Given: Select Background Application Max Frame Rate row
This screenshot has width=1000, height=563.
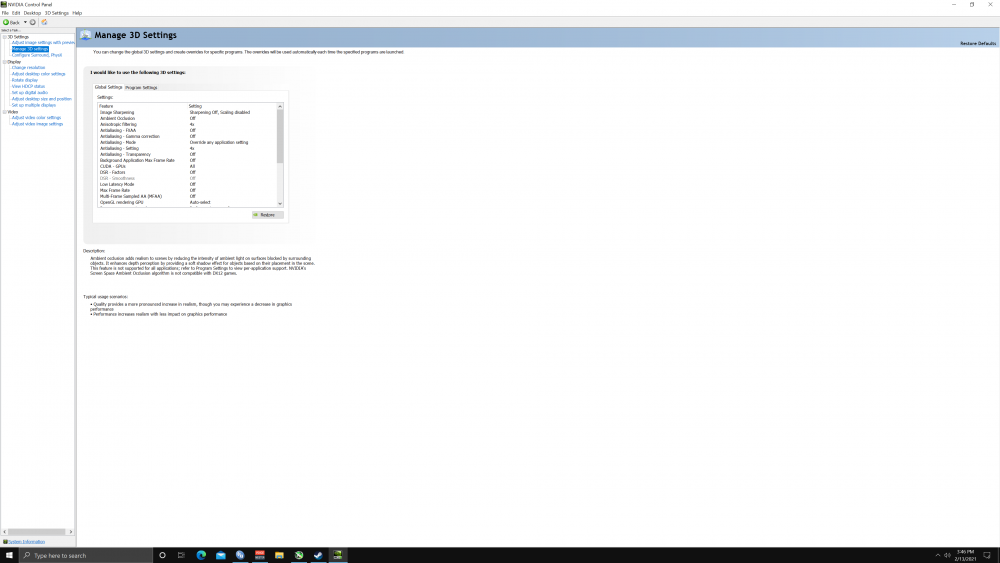Looking at the screenshot, I should tap(188, 161).
